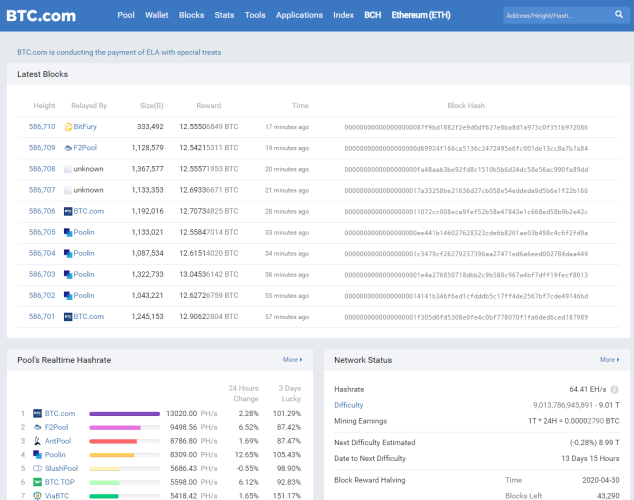Click reward 13.04536142 BTC
The width and height of the screenshot is (634, 500).
tap(209, 274)
